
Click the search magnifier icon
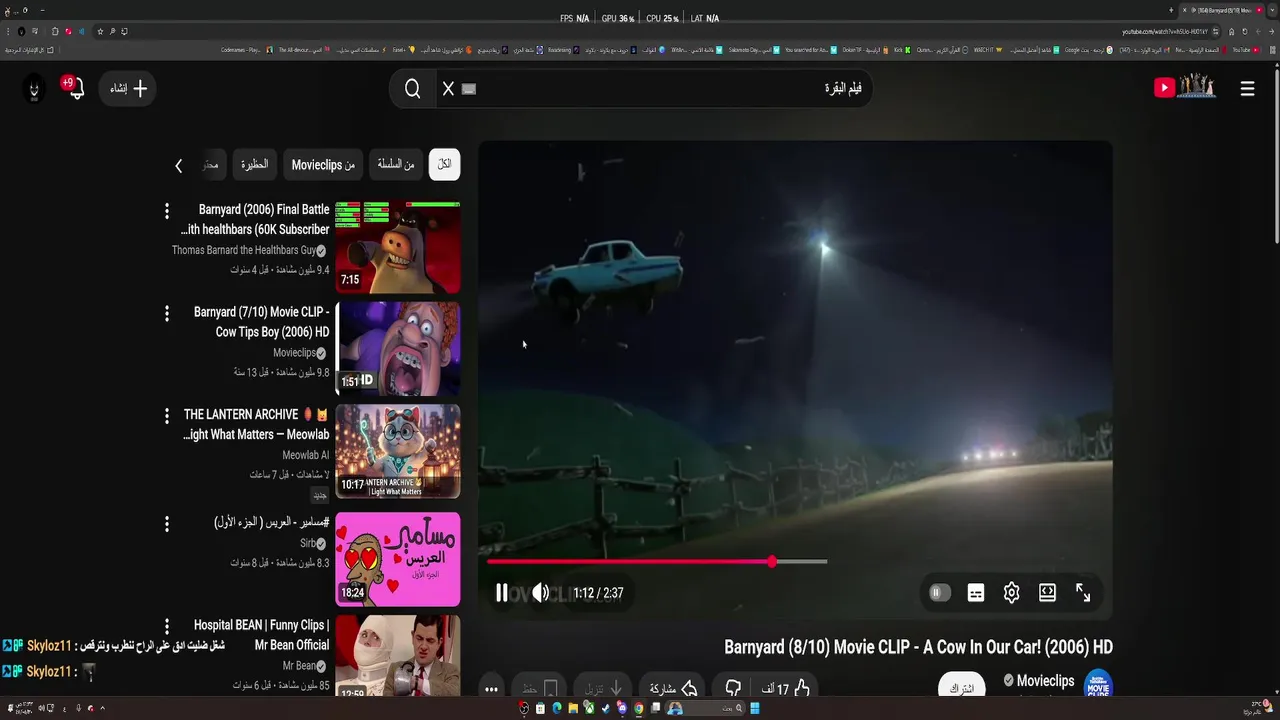(412, 89)
